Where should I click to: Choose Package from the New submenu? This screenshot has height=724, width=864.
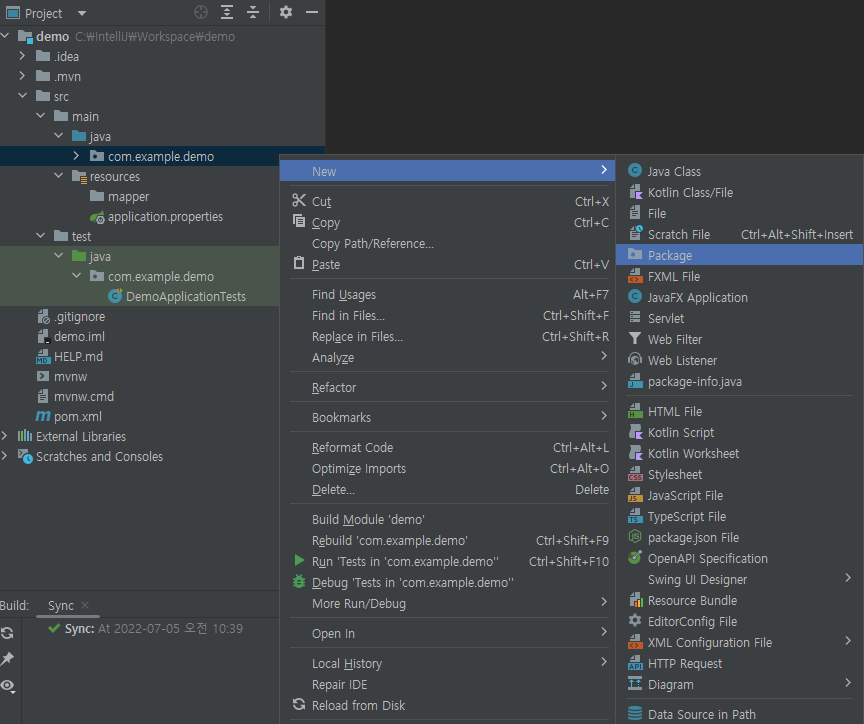[739, 255]
